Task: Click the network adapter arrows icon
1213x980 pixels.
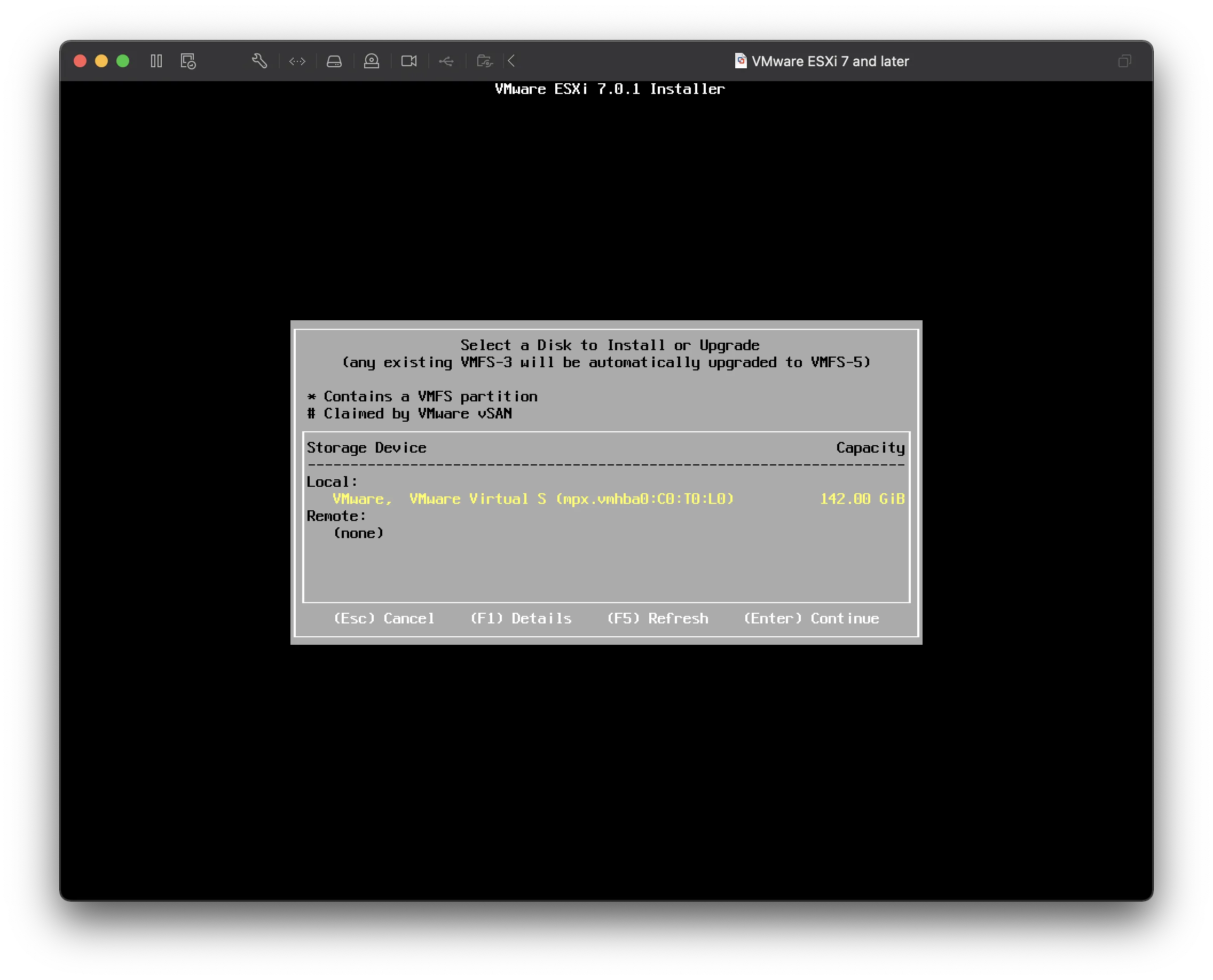Action: click(x=297, y=61)
